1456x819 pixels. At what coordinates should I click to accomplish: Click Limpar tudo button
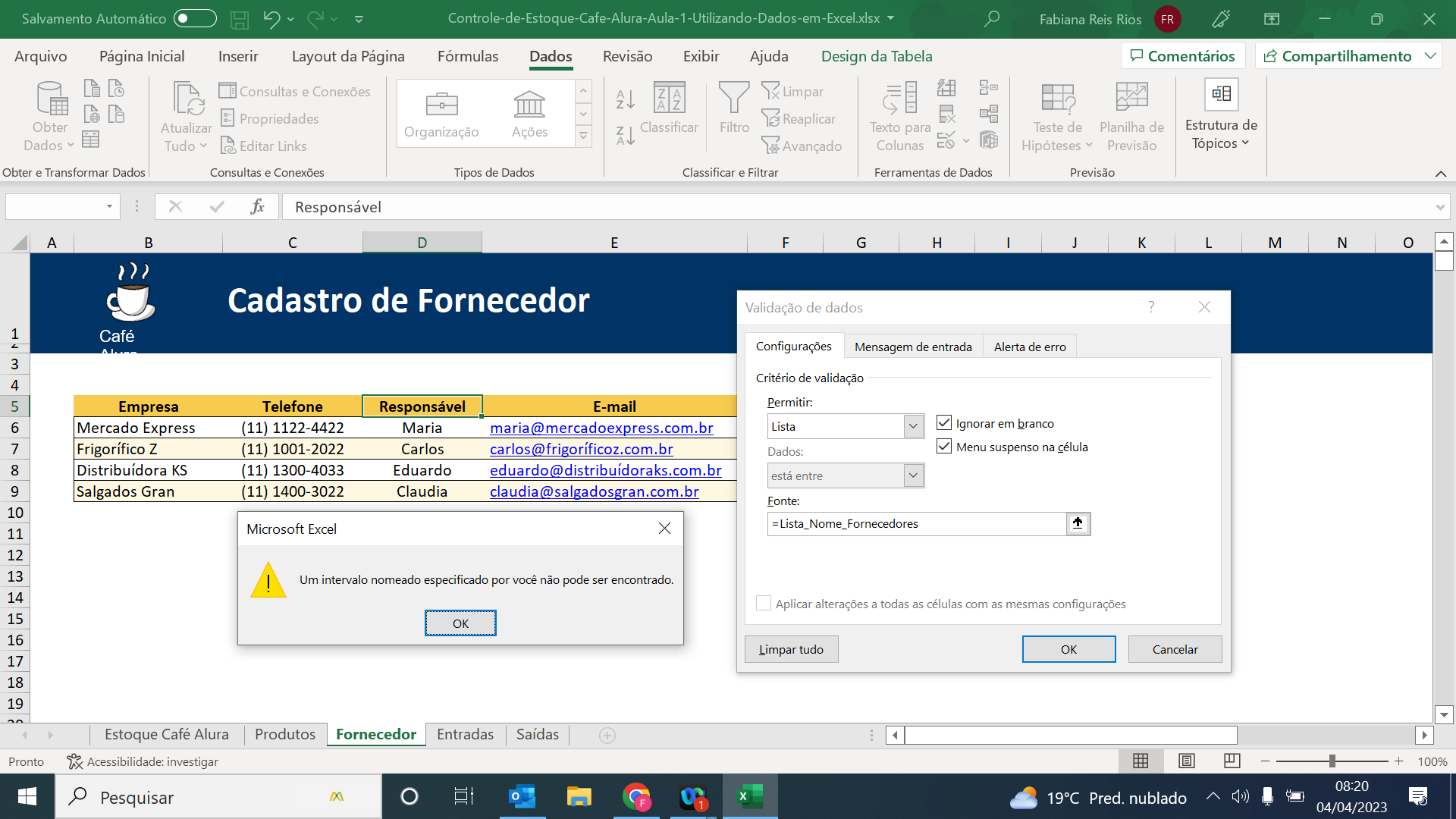point(791,649)
